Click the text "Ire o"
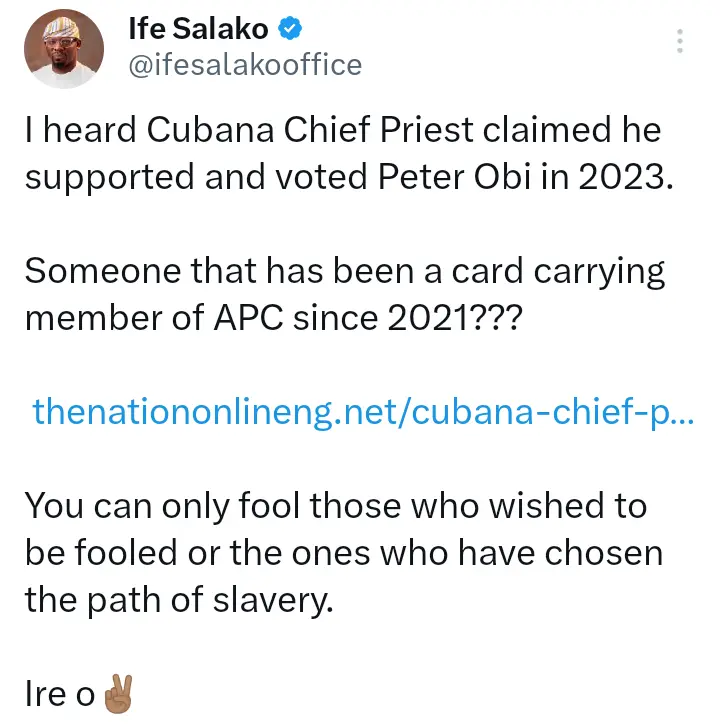Viewport: 720px width, 728px height. (x=58, y=694)
